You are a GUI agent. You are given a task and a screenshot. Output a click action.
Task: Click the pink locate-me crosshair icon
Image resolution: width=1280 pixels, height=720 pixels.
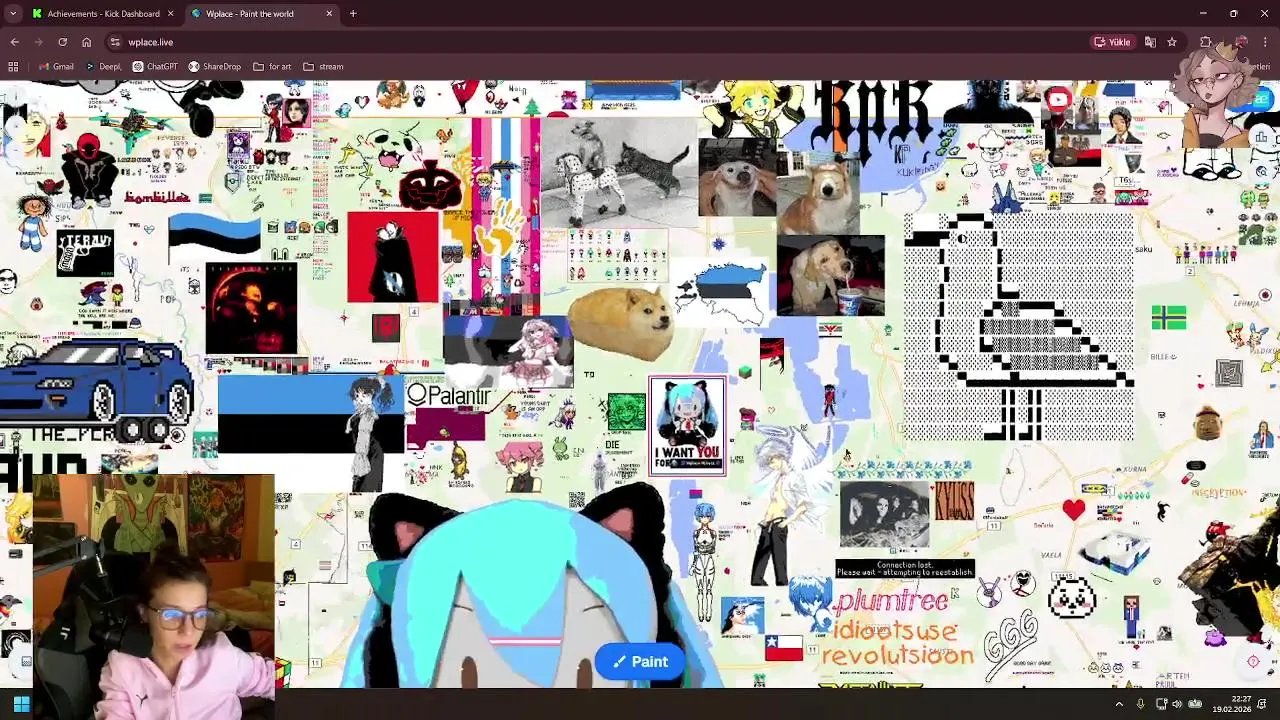point(1253,661)
